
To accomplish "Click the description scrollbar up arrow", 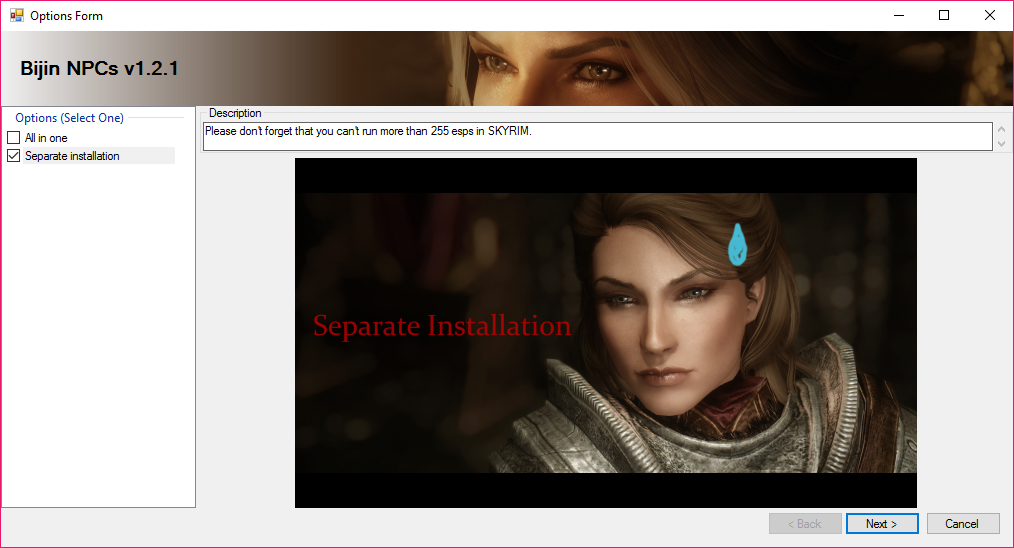I will pos(1001,129).
